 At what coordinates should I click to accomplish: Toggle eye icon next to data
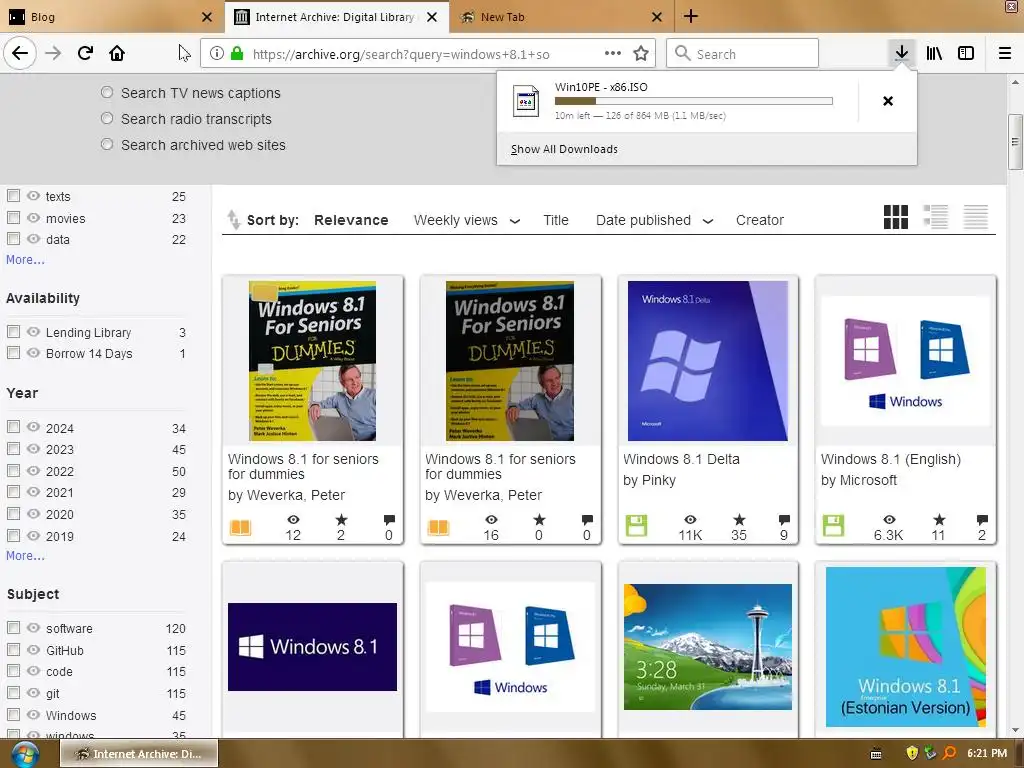point(33,238)
